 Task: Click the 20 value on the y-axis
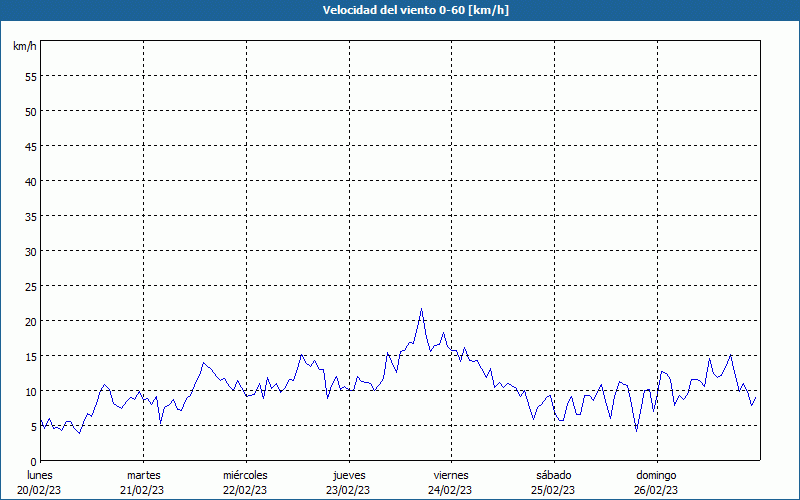pos(31,322)
